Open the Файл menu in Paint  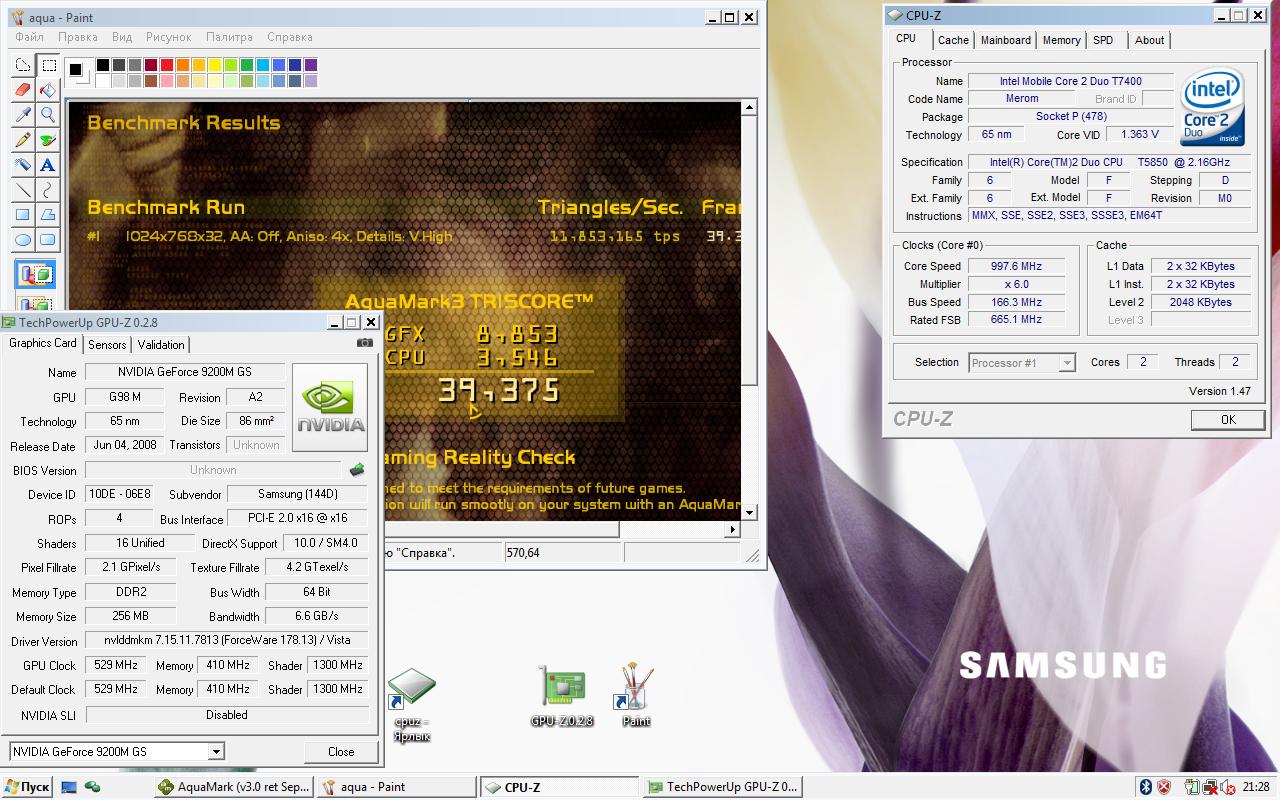click(29, 37)
